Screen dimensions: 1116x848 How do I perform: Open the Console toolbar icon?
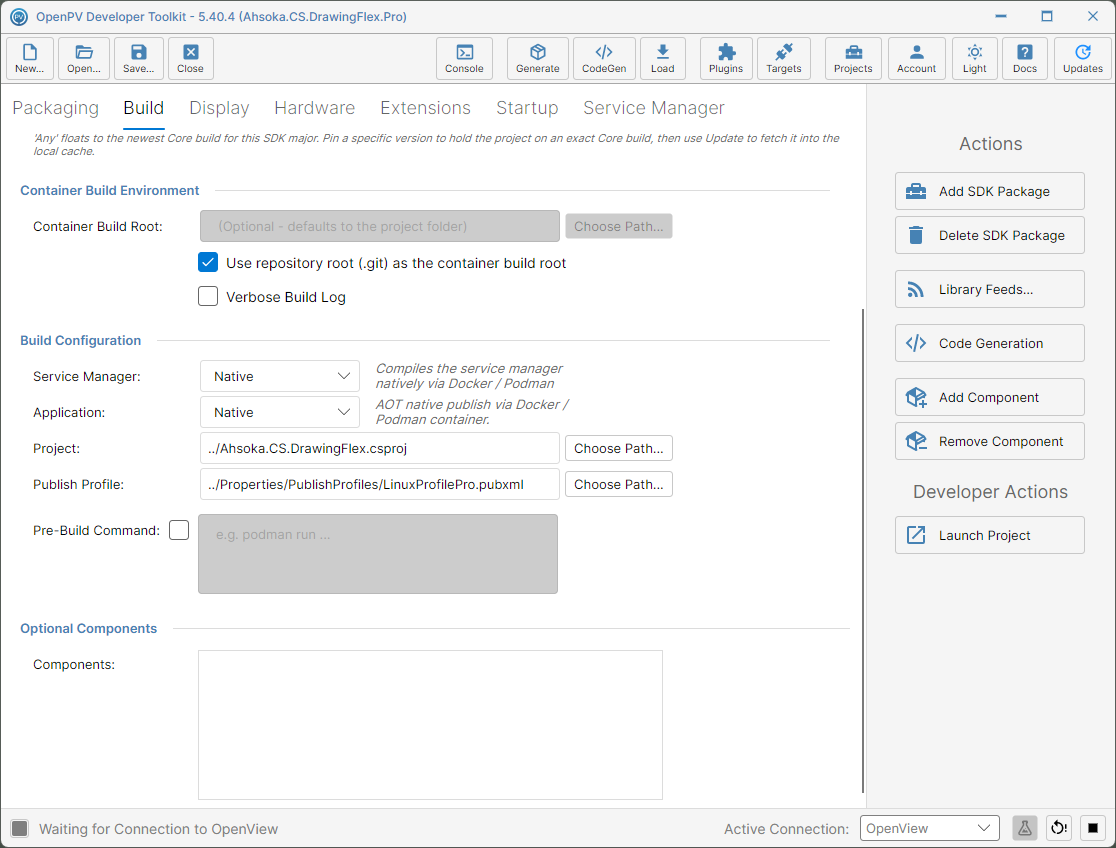(x=464, y=58)
